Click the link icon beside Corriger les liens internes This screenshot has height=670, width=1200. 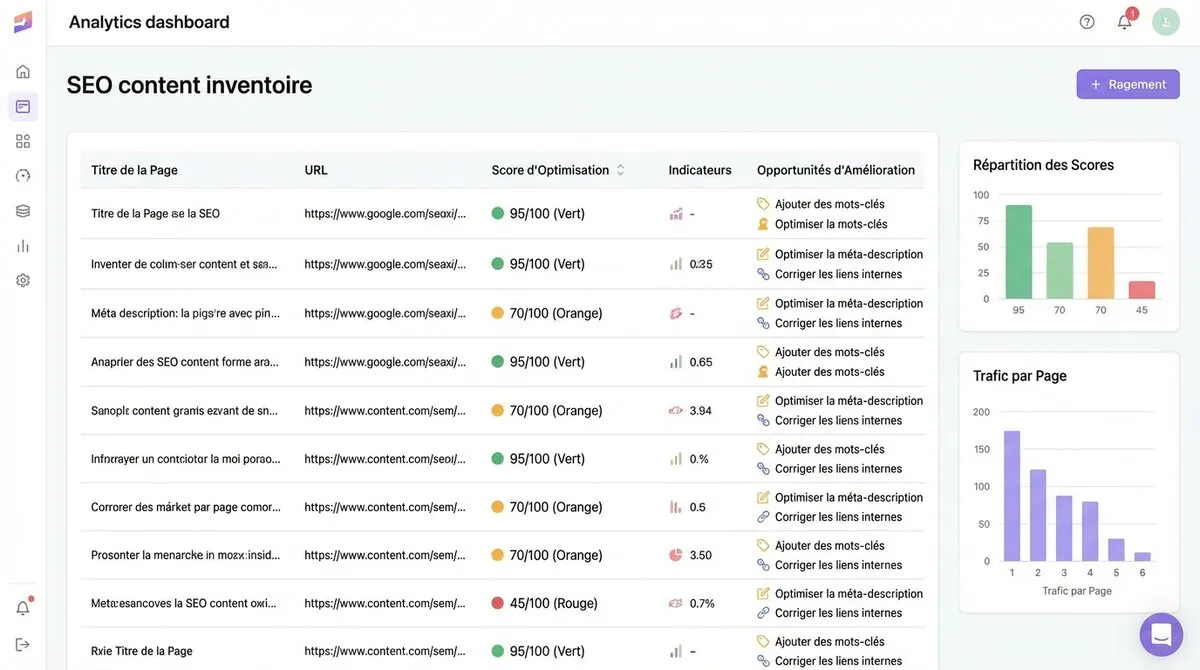pyautogui.click(x=762, y=274)
